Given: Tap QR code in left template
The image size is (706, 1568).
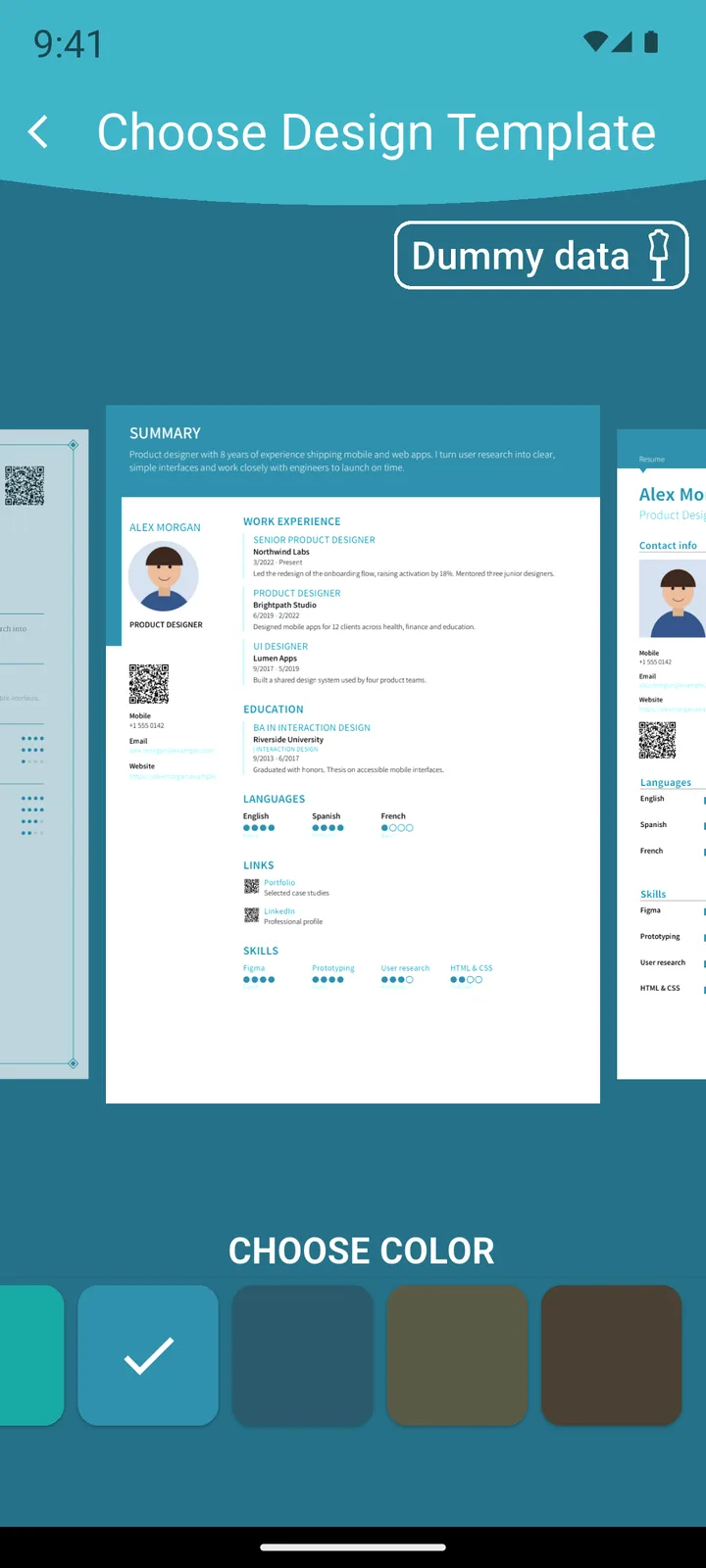Looking at the screenshot, I should [25, 485].
